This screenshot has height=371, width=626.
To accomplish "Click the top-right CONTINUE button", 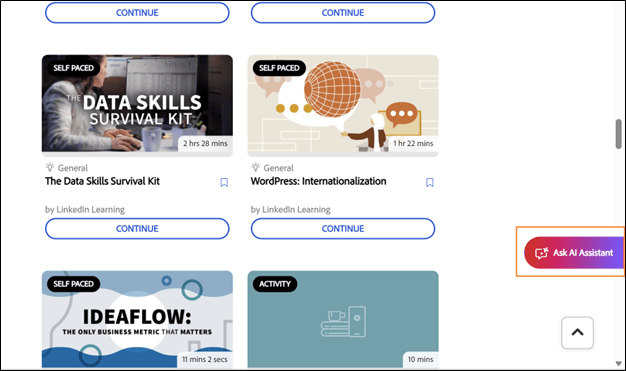I will pos(343,13).
